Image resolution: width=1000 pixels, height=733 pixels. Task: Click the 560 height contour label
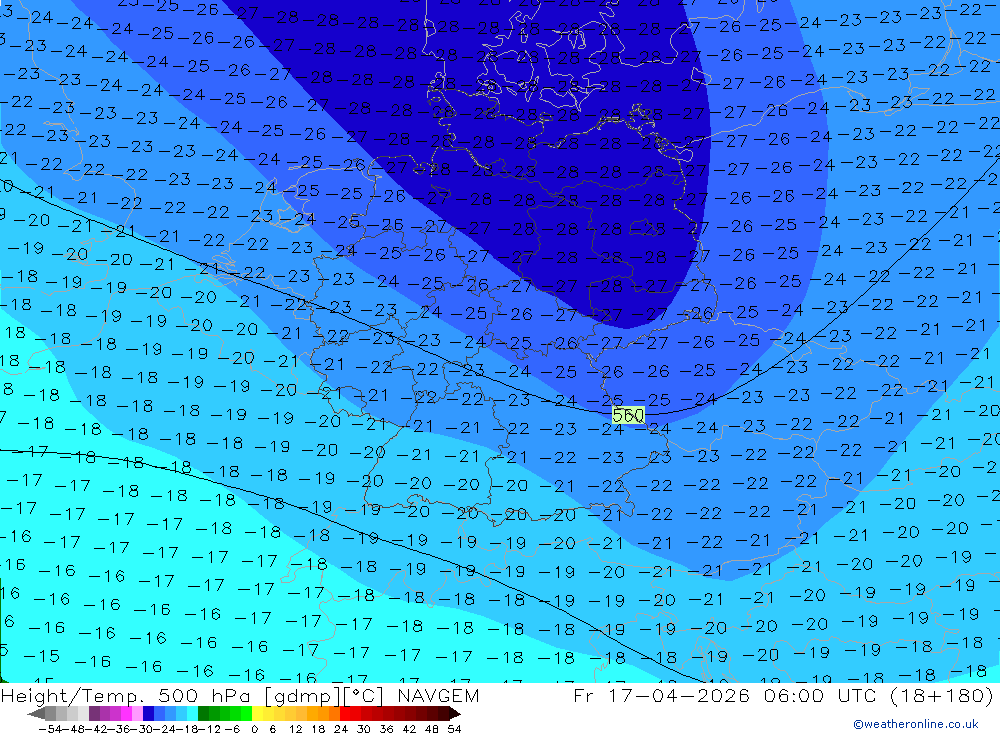[x=628, y=415]
